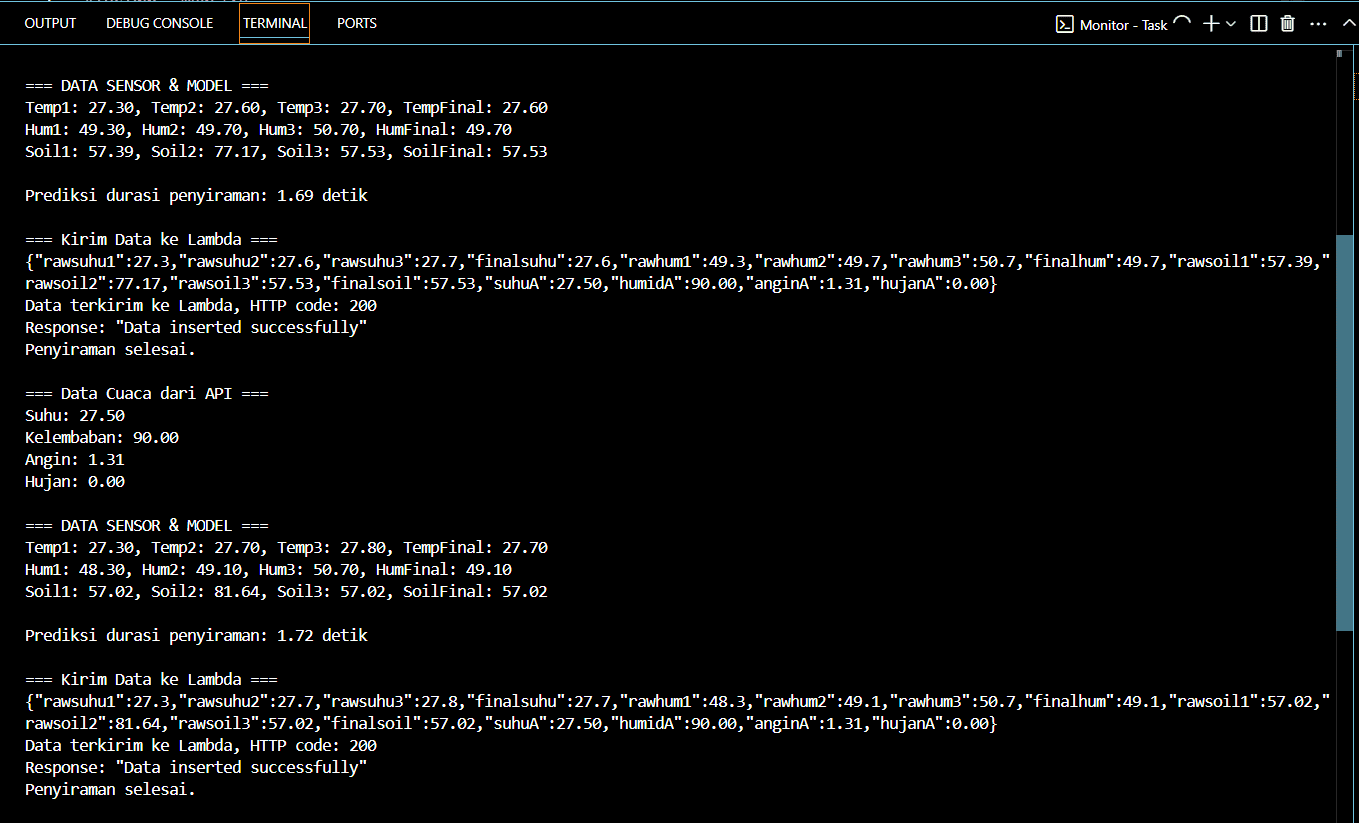Open the DEBUG CONSOLE tab
Viewport: 1359px width, 823px height.
[159, 23]
